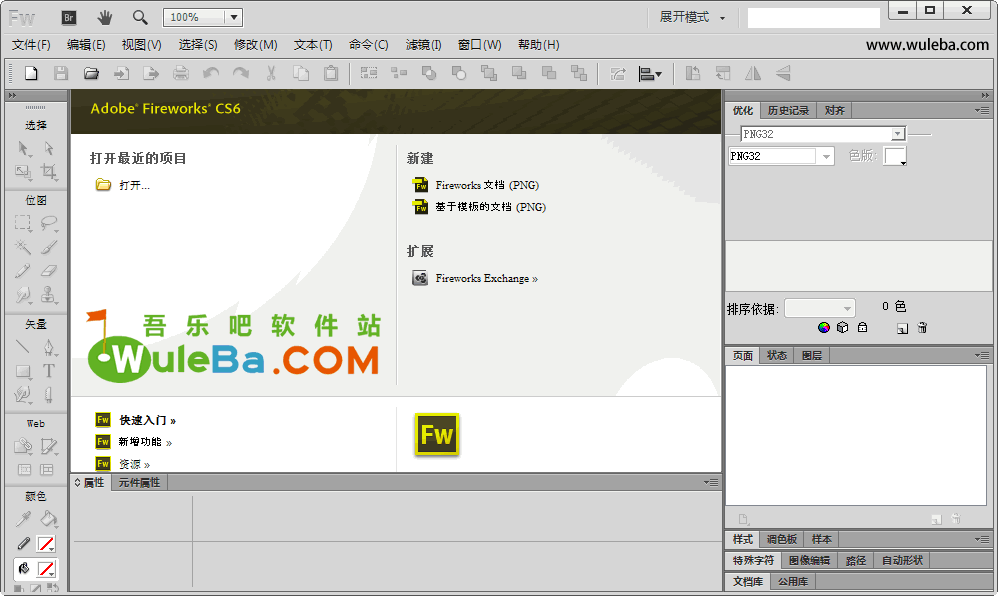
Task: Select the Pencil tool
Action: tap(23, 271)
